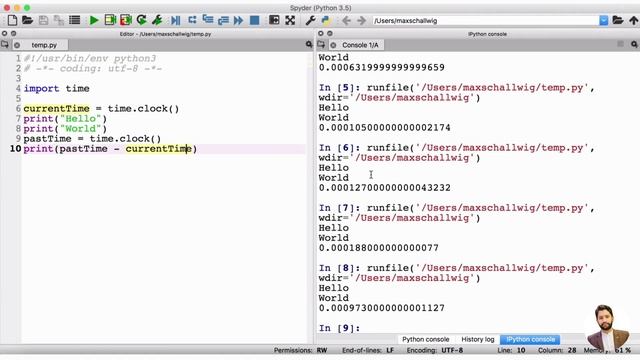Run file with green play button

(94, 20)
